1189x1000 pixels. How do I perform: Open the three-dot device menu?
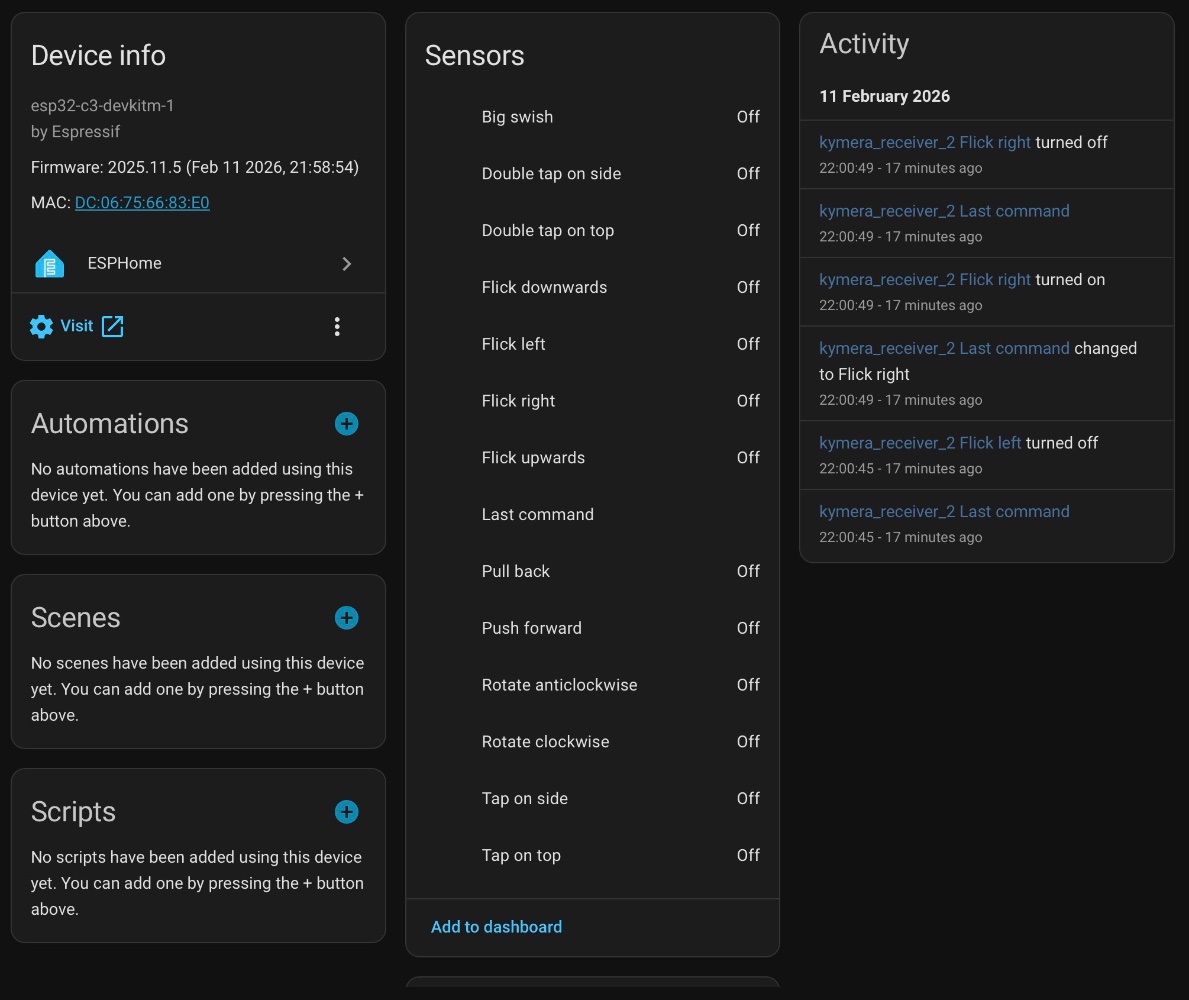337,326
